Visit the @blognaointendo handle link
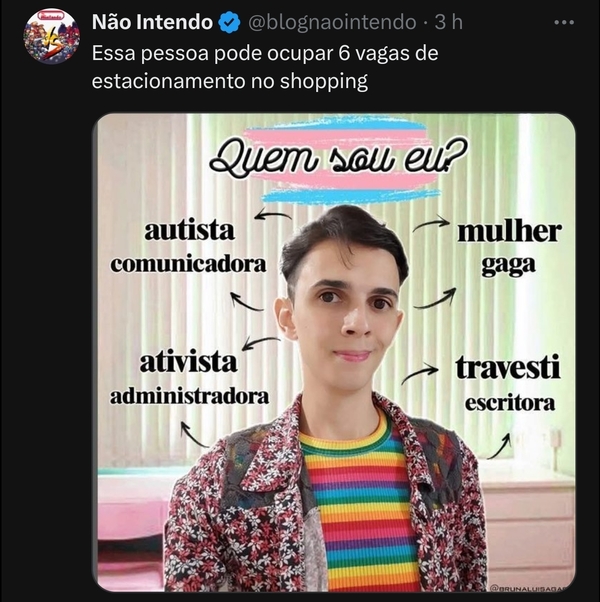 [x=332, y=22]
